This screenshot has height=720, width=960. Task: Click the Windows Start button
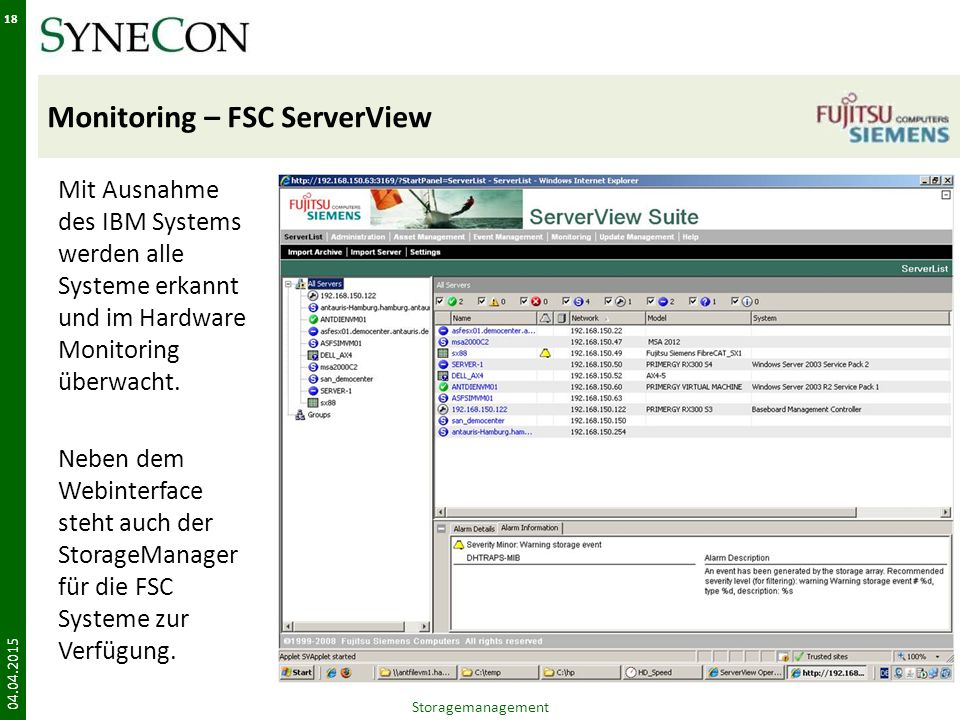[297, 672]
